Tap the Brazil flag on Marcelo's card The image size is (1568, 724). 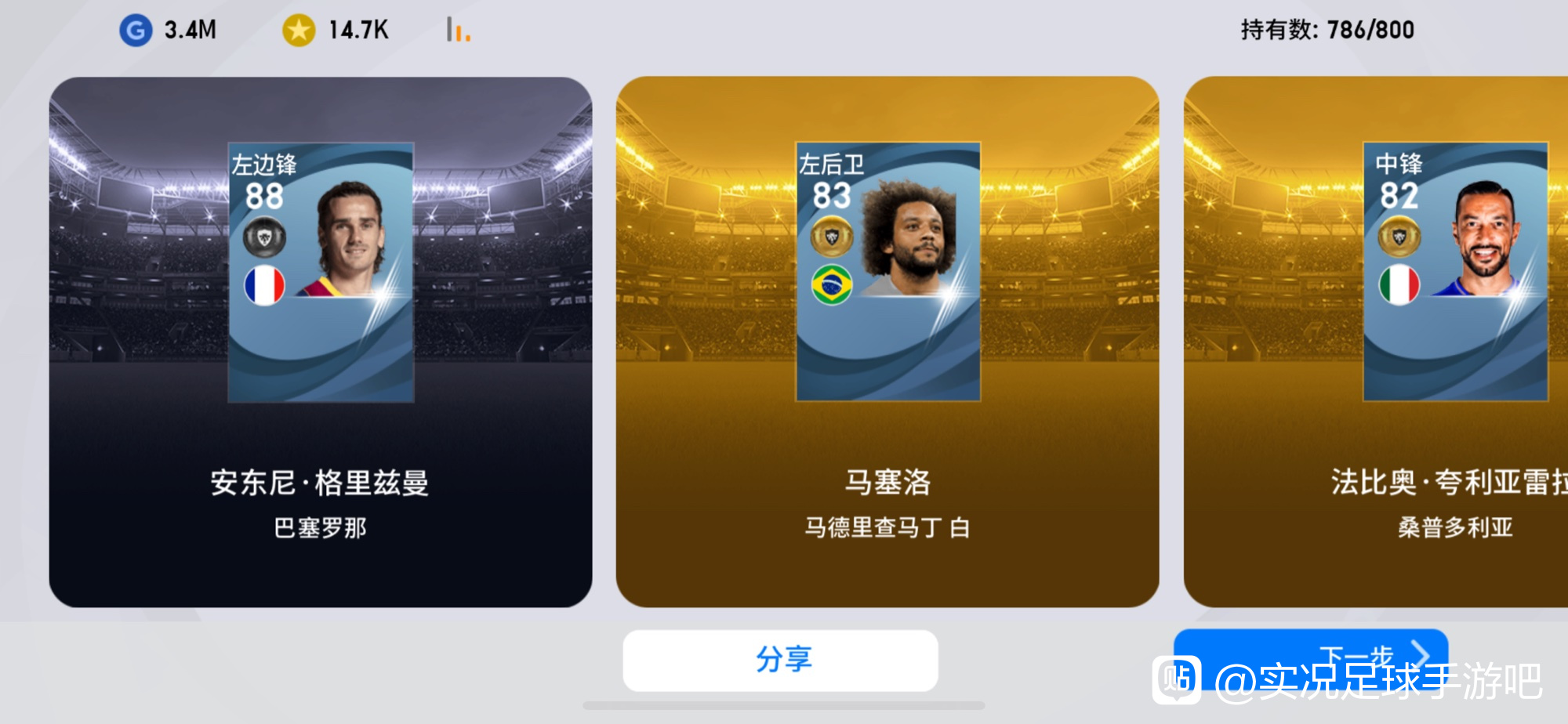tap(832, 285)
